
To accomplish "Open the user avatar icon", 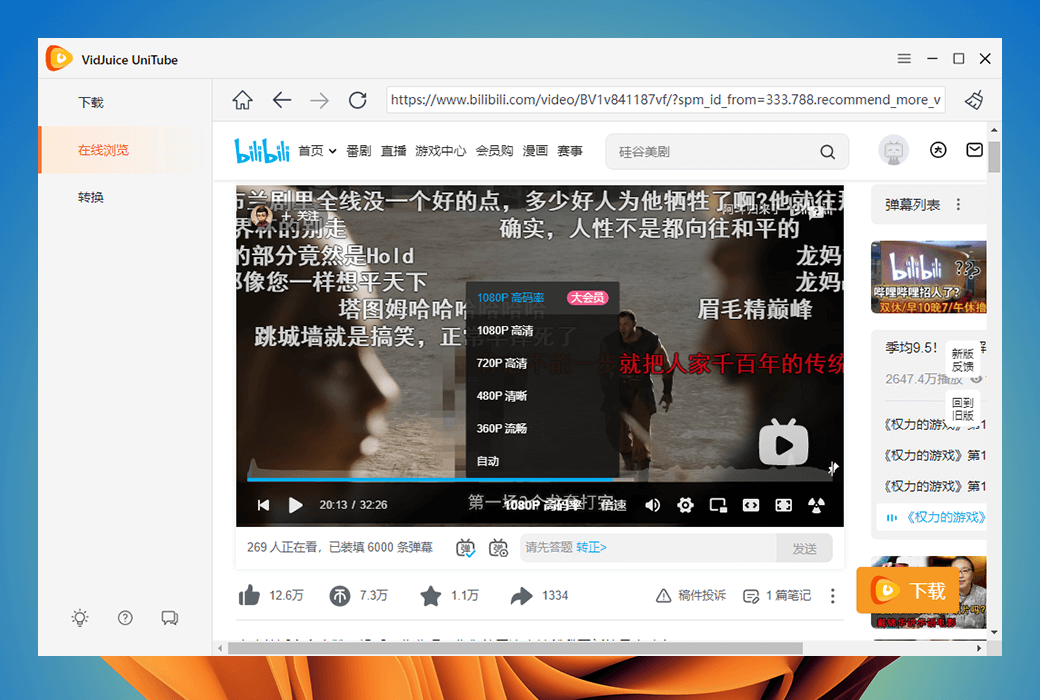I will coord(893,151).
